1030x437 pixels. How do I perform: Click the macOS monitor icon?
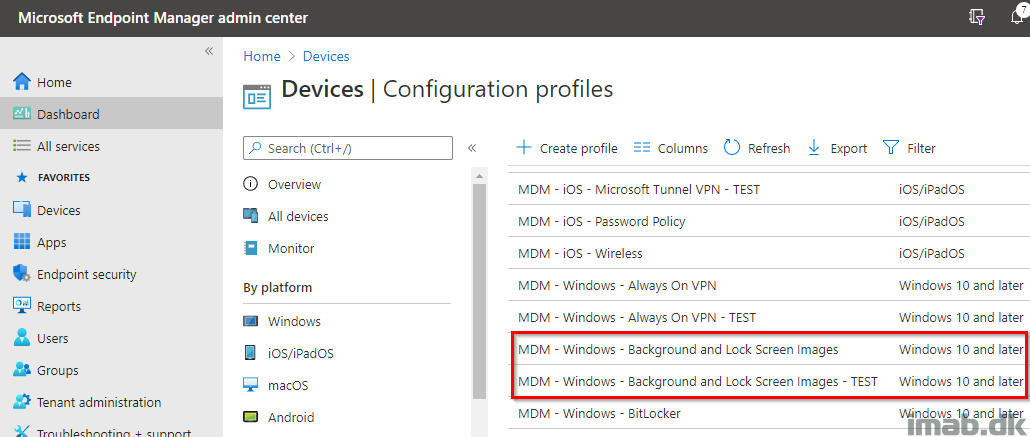click(250, 385)
